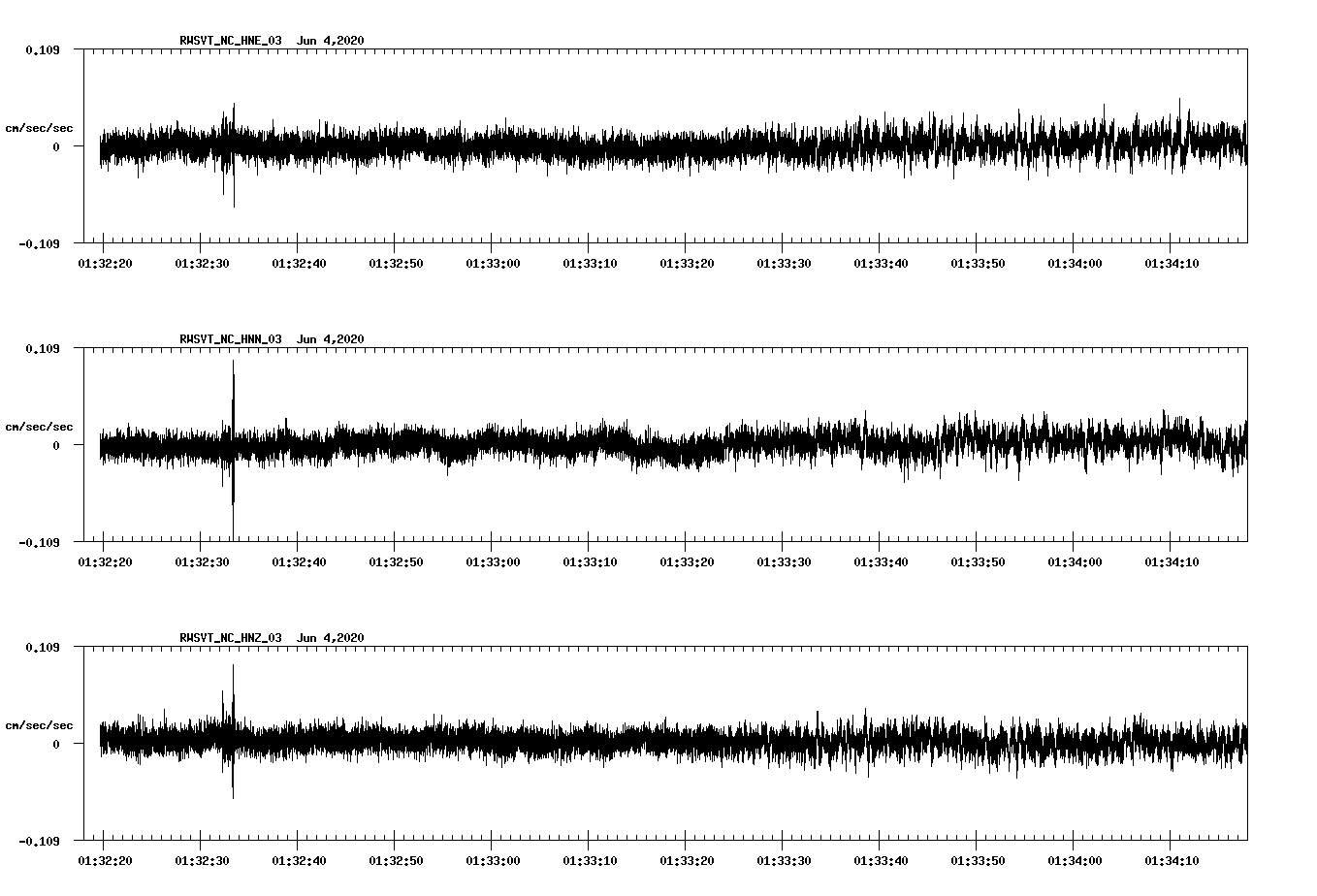Click the -0.109 bottom axis value of HNZ plot
This screenshot has height=896, width=1317.
[39, 841]
